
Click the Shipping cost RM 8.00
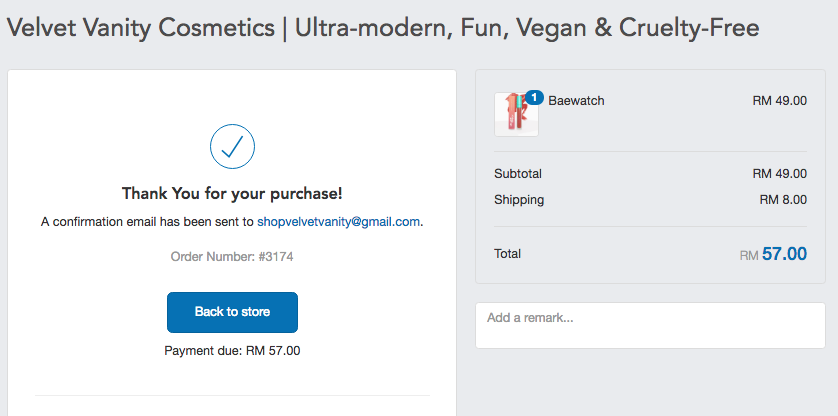tap(783, 200)
